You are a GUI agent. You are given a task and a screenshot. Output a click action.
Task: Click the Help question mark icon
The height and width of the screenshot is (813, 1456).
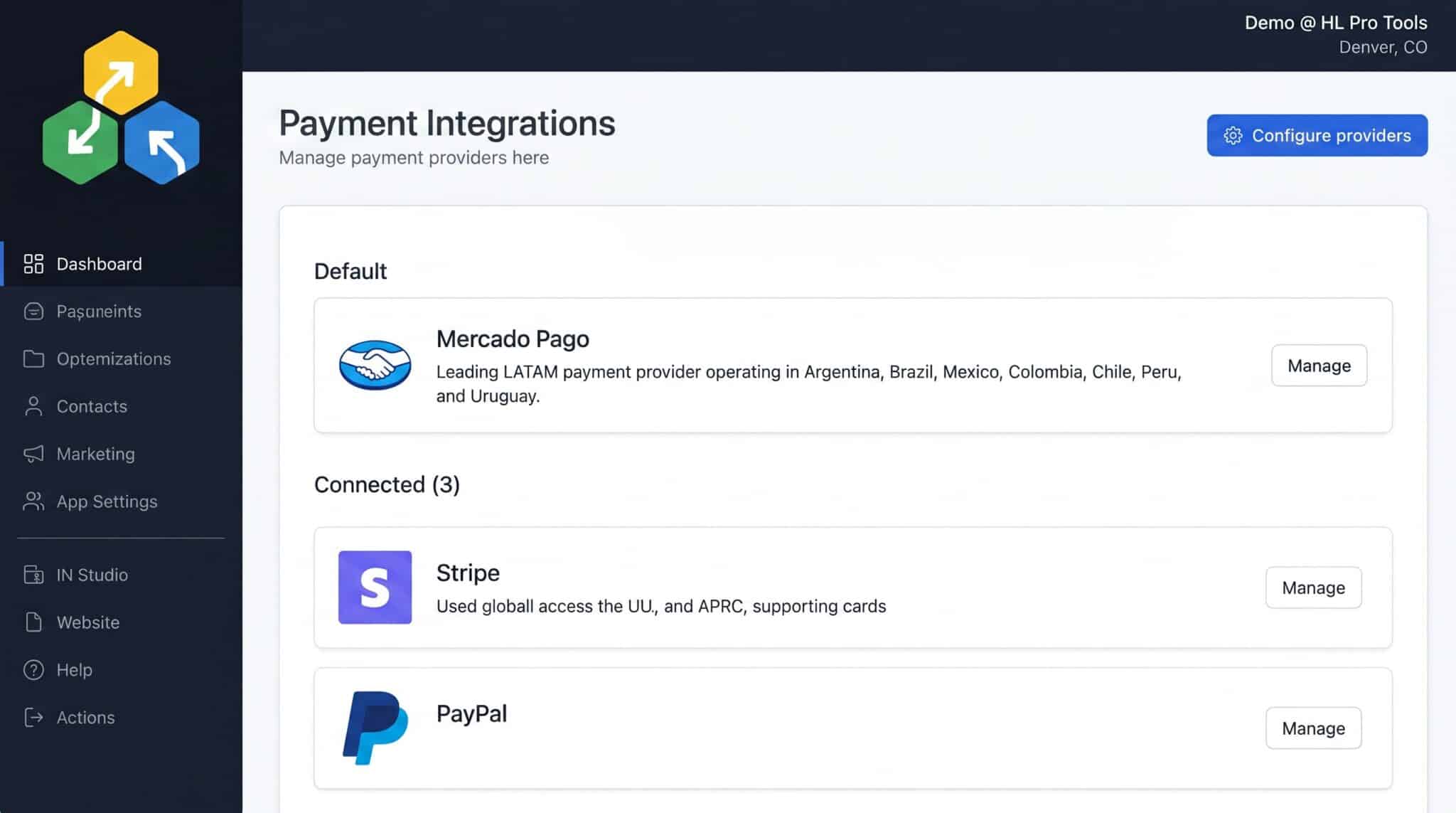[33, 670]
